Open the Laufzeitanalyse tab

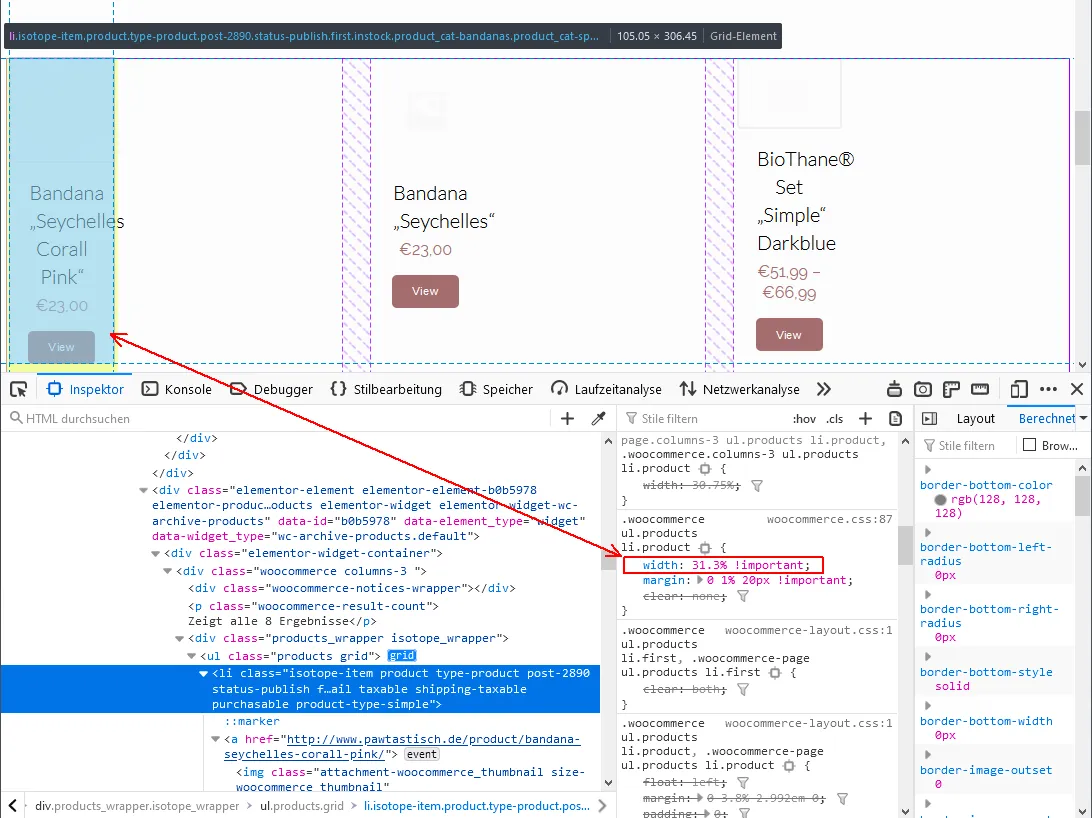pos(606,389)
